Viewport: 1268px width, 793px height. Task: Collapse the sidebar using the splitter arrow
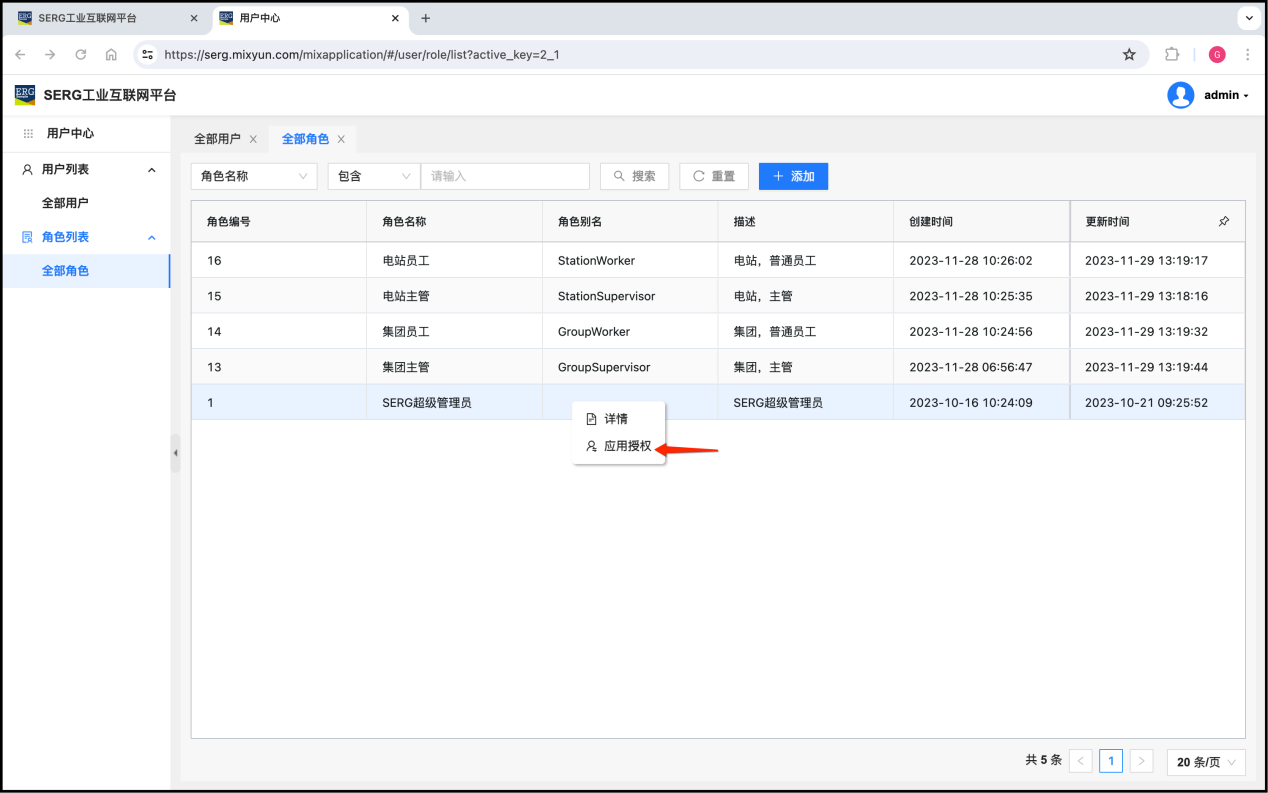pos(175,453)
